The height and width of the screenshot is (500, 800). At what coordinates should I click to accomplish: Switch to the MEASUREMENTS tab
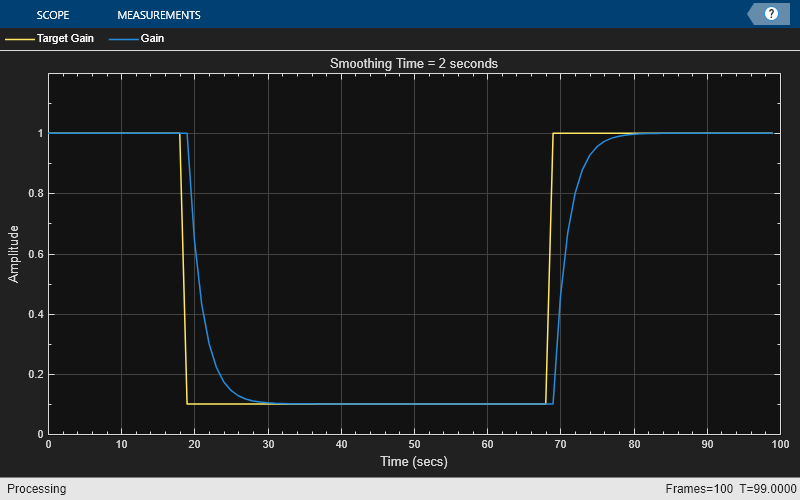(159, 15)
